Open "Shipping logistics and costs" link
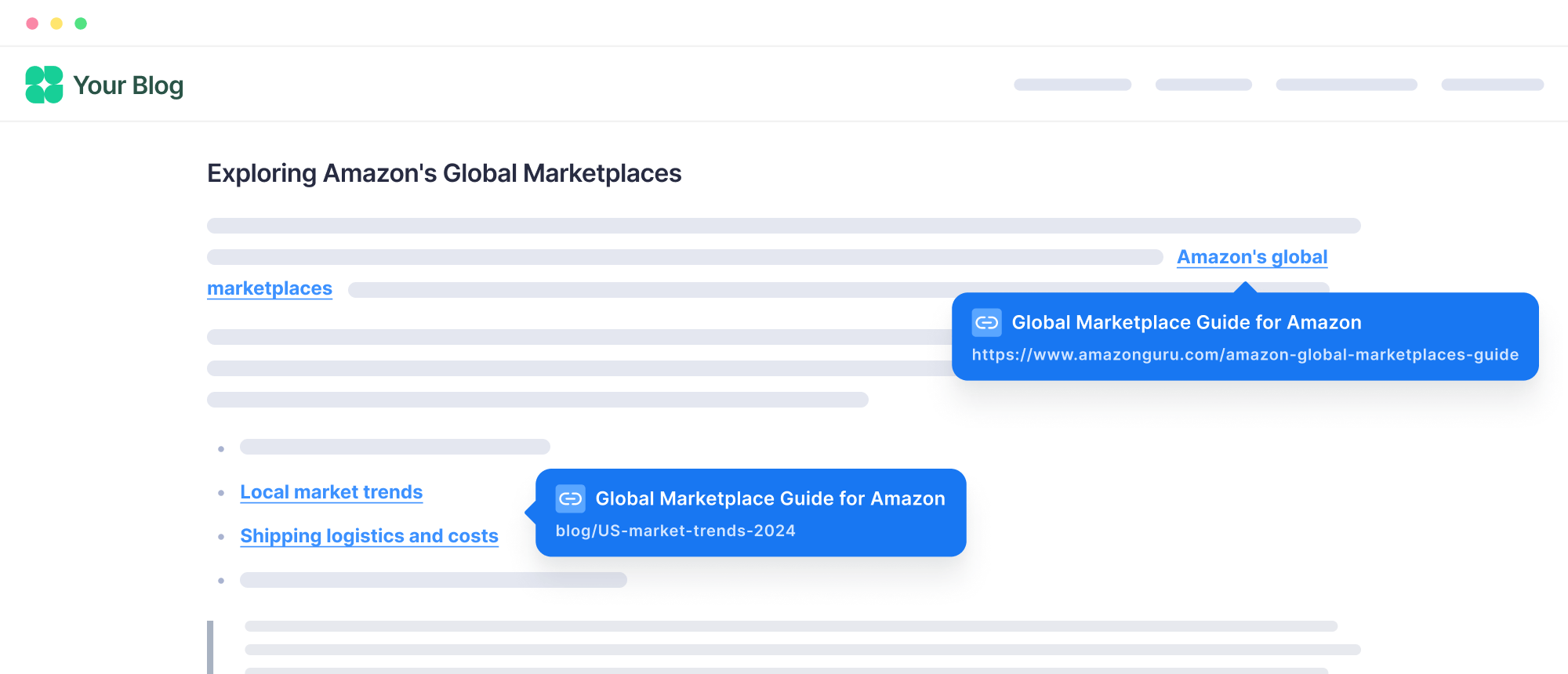This screenshot has width=1568, height=674. click(x=369, y=536)
